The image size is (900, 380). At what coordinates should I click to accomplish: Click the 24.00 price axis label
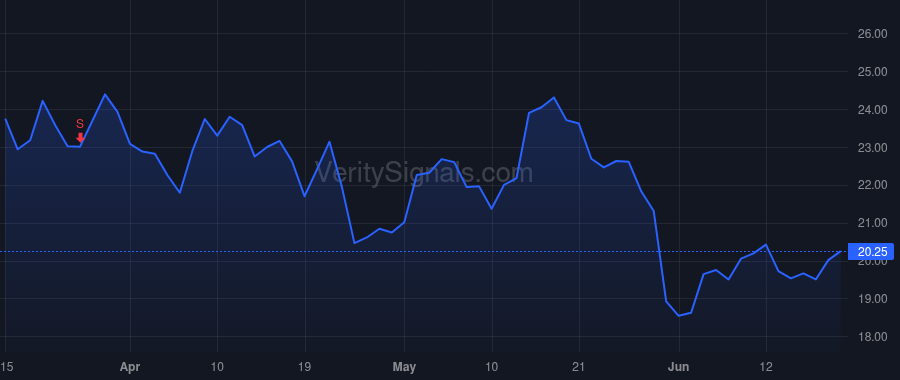click(872, 110)
